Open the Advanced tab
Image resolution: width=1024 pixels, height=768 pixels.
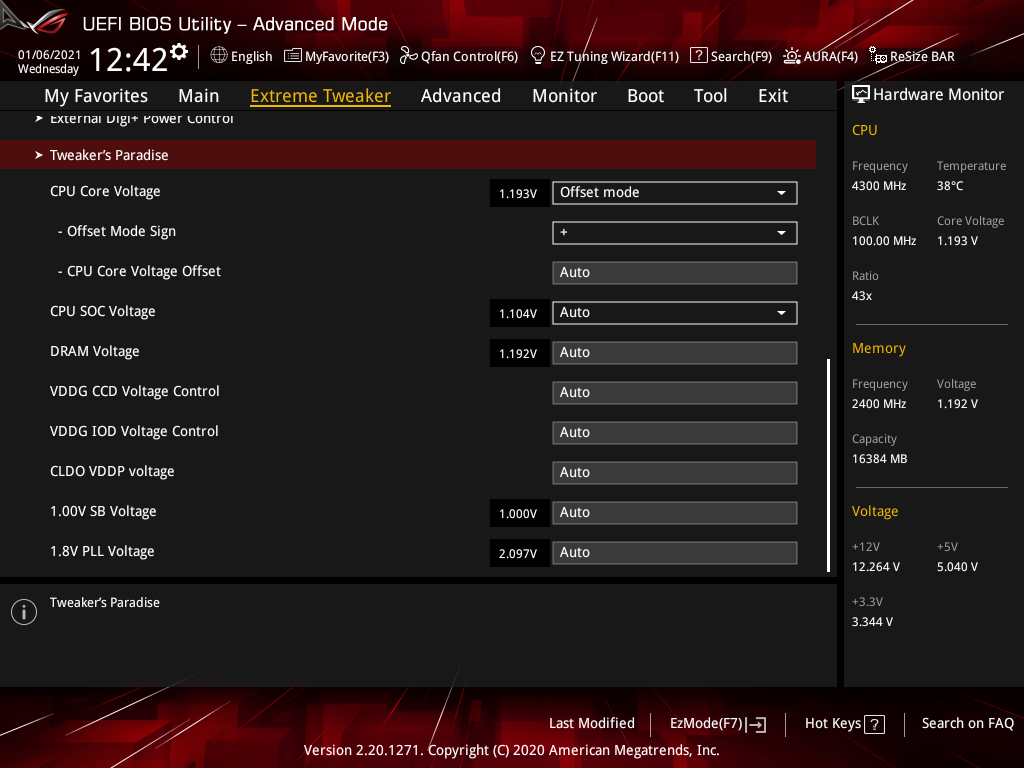461,96
